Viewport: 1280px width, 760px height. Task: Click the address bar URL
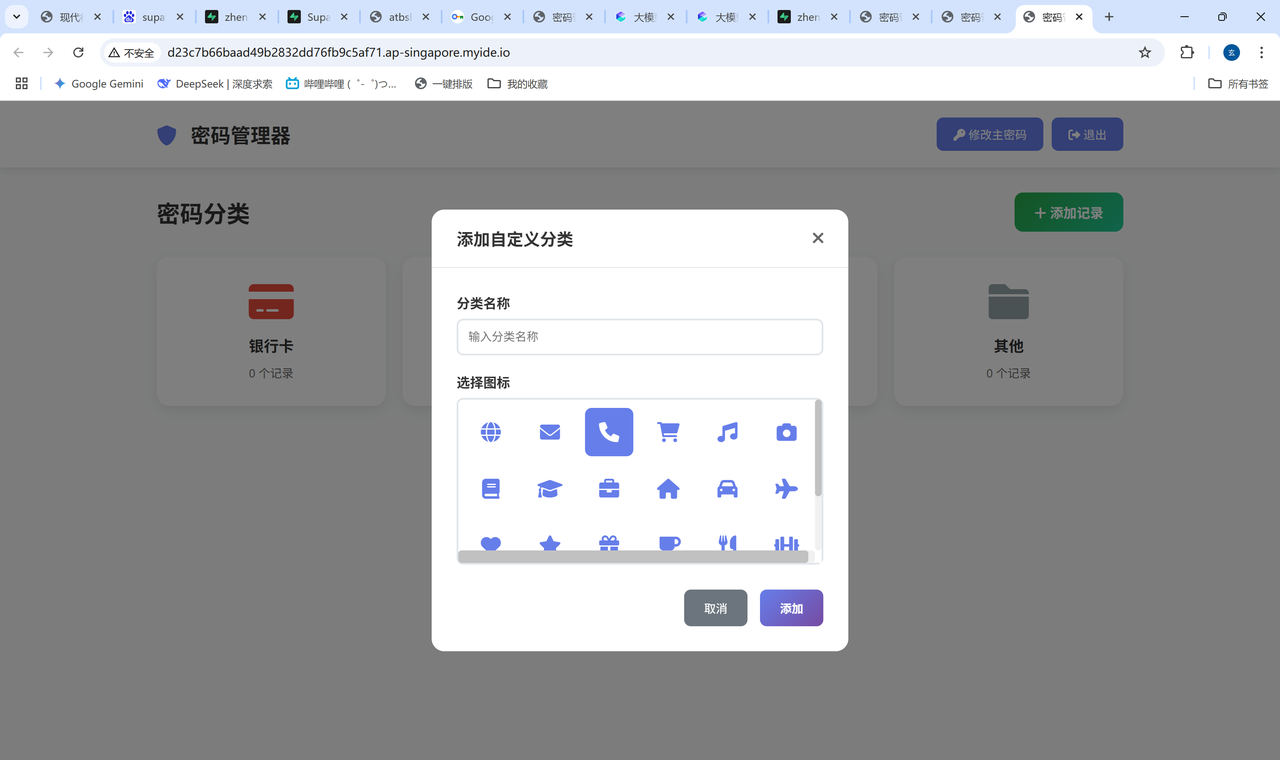click(x=339, y=52)
